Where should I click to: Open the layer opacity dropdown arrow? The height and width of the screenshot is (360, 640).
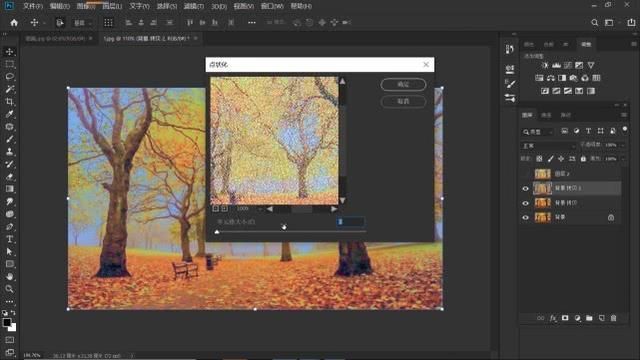[623, 145]
